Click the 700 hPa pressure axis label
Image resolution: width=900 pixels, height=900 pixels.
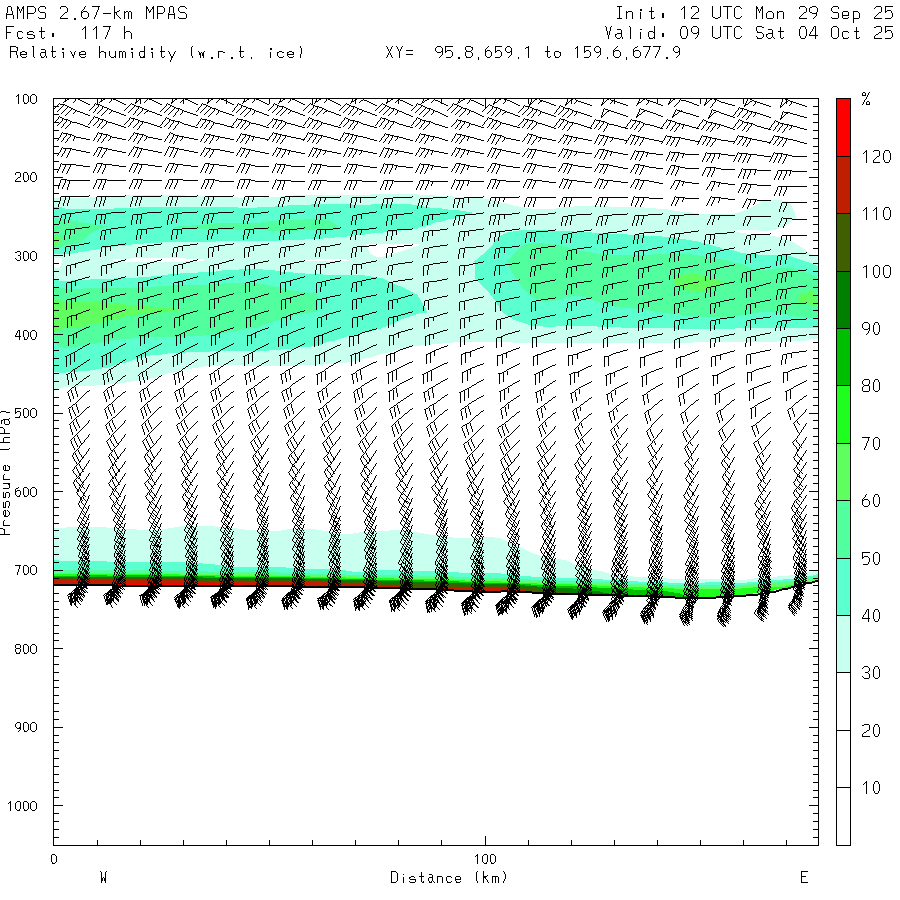tap(26, 571)
